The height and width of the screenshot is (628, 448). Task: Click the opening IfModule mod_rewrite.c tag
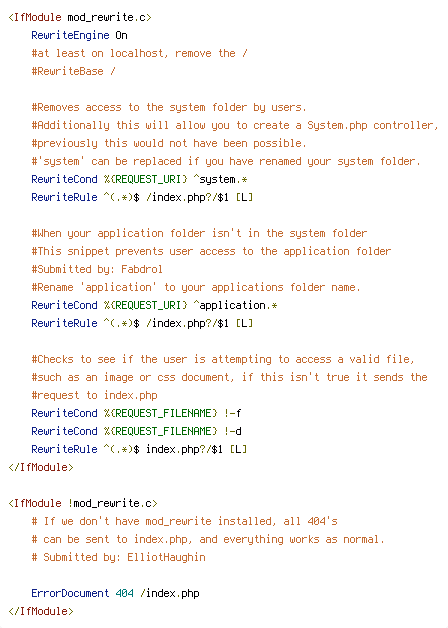[80, 17]
